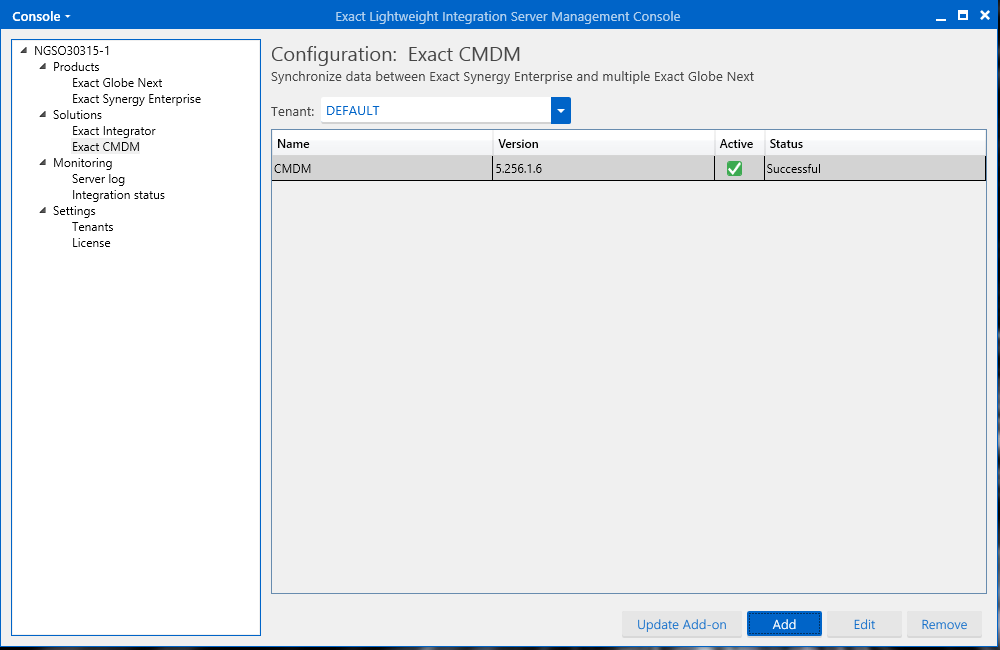The image size is (1000, 650).
Task: Select the Settings tree label
Action: tap(74, 211)
